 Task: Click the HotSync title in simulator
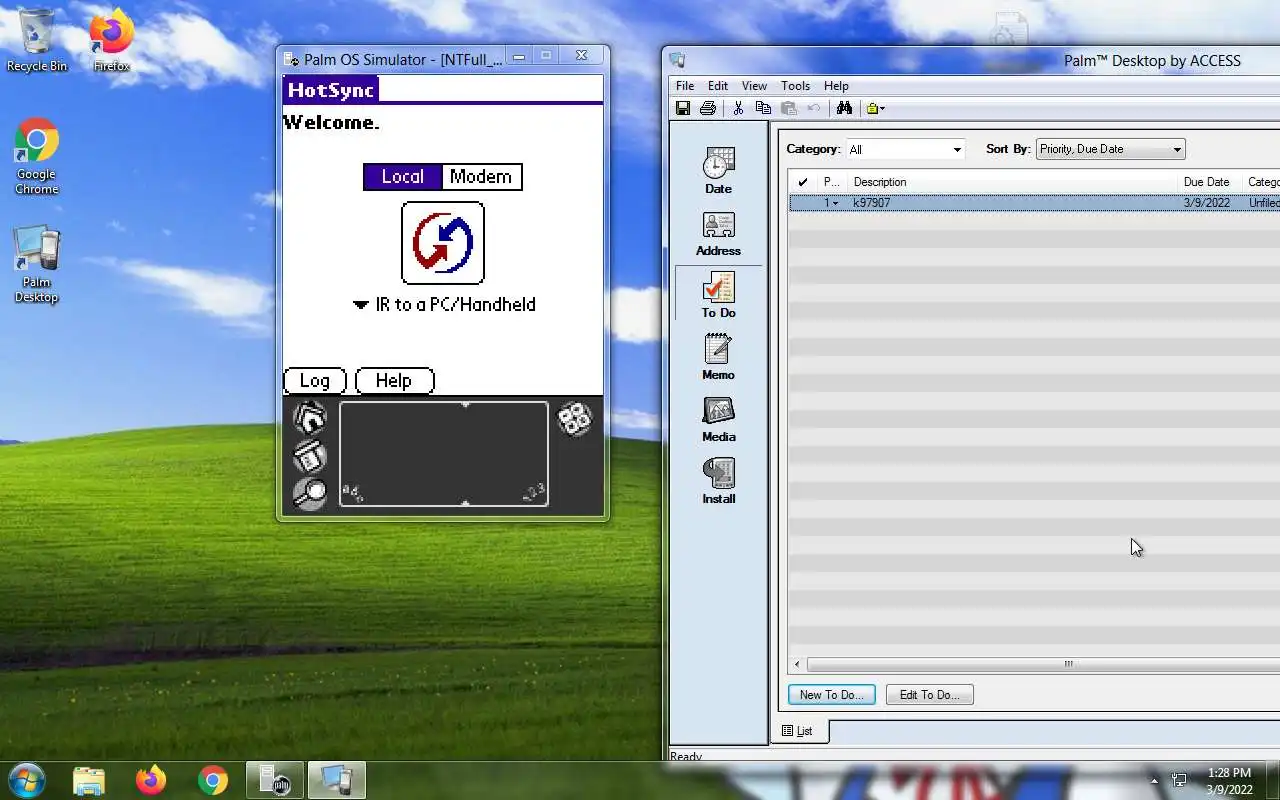click(x=330, y=90)
